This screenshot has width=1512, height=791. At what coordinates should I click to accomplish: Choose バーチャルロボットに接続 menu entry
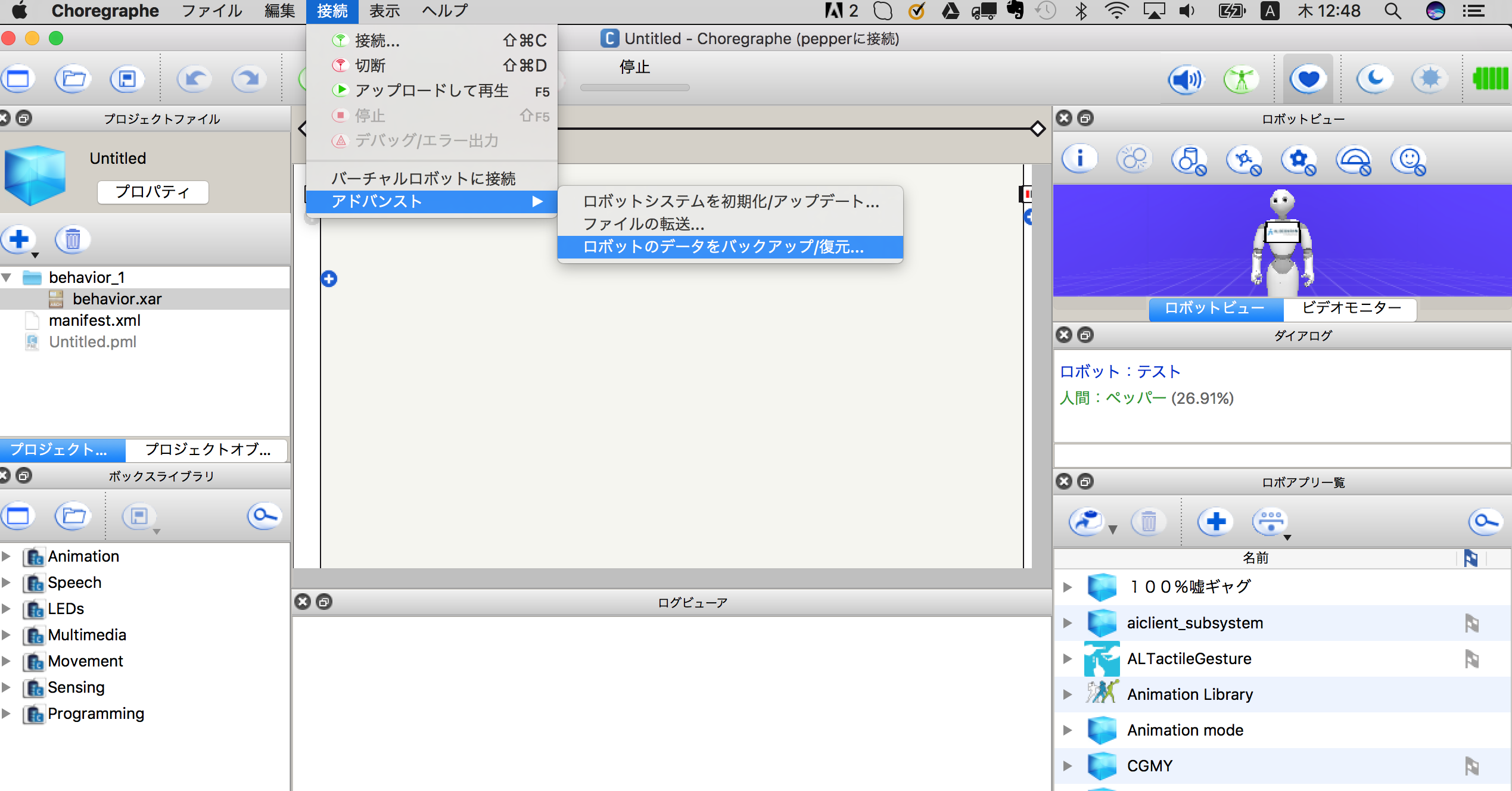pyautogui.click(x=431, y=178)
